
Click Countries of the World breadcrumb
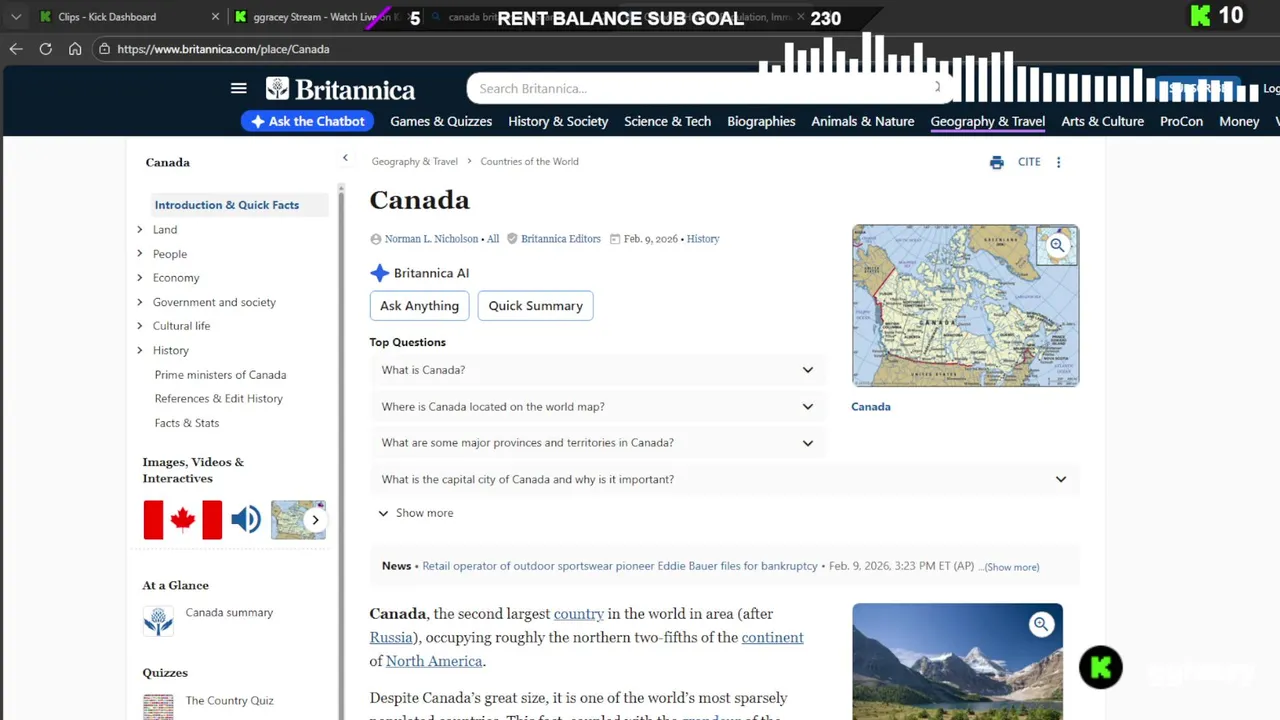[x=529, y=161]
